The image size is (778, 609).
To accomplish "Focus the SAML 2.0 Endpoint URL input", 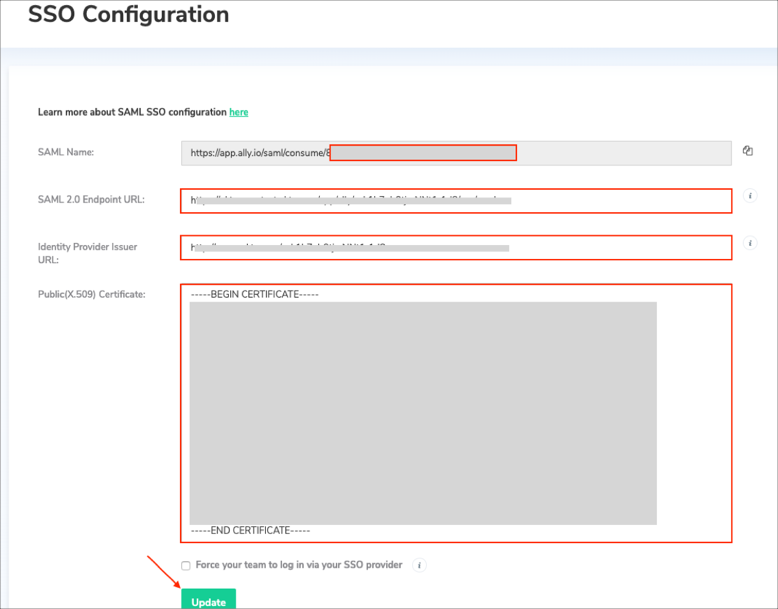I will pyautogui.click(x=455, y=200).
